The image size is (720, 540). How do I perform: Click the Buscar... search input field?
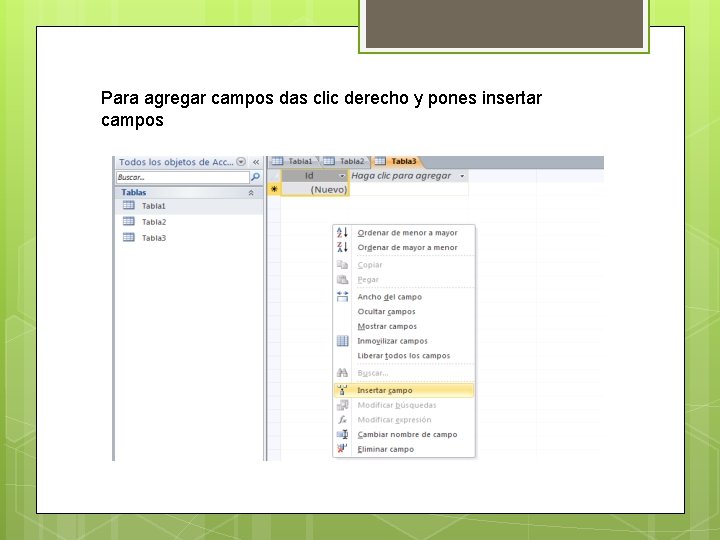pyautogui.click(x=182, y=177)
